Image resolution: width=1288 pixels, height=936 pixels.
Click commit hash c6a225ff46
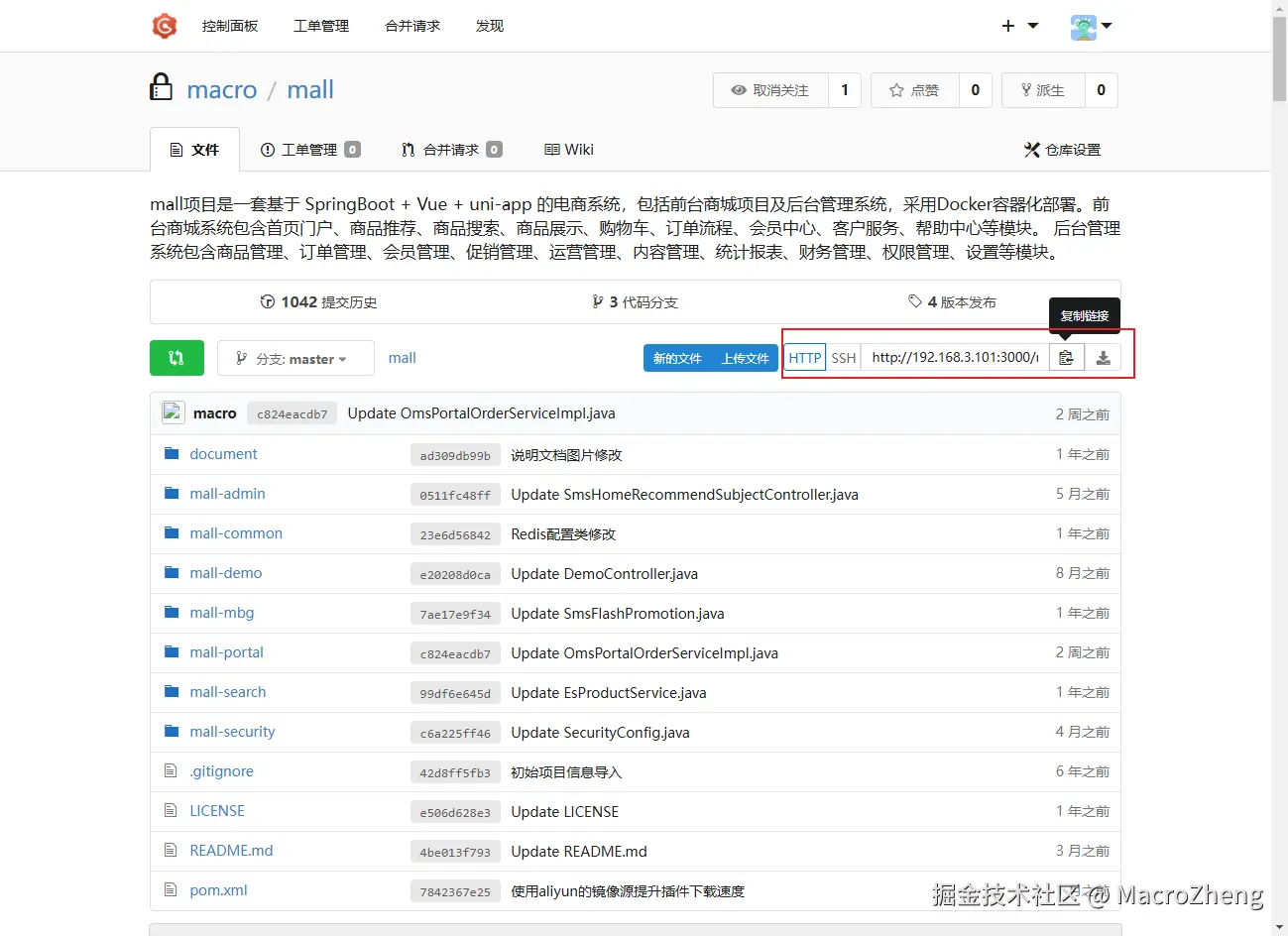(455, 733)
